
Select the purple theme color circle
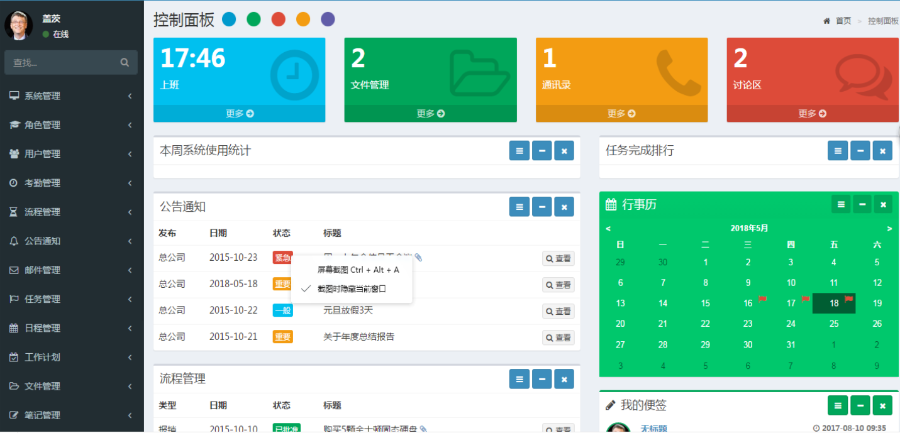click(x=328, y=19)
